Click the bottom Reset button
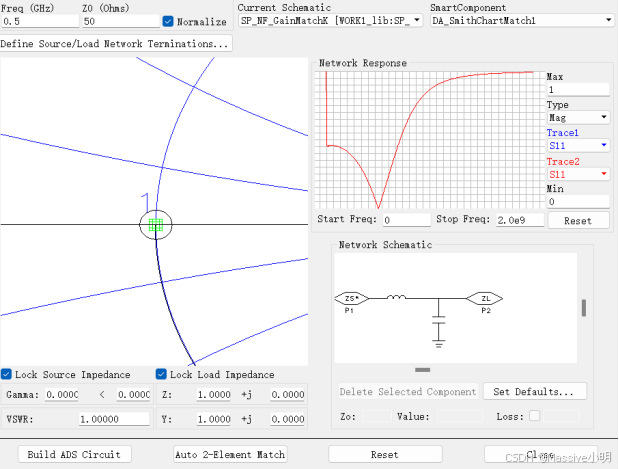This screenshot has height=469, width=619. click(x=385, y=454)
